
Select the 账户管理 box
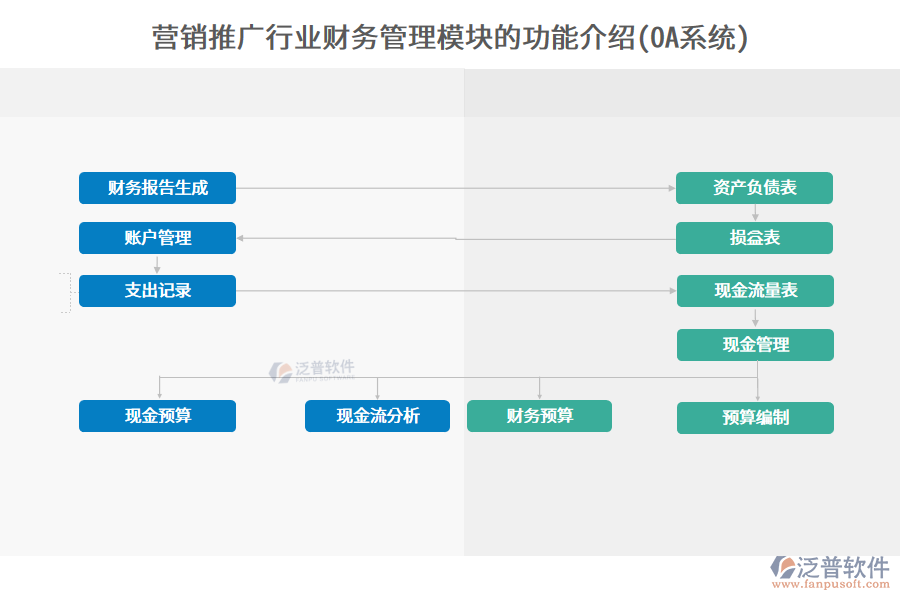[x=157, y=238]
